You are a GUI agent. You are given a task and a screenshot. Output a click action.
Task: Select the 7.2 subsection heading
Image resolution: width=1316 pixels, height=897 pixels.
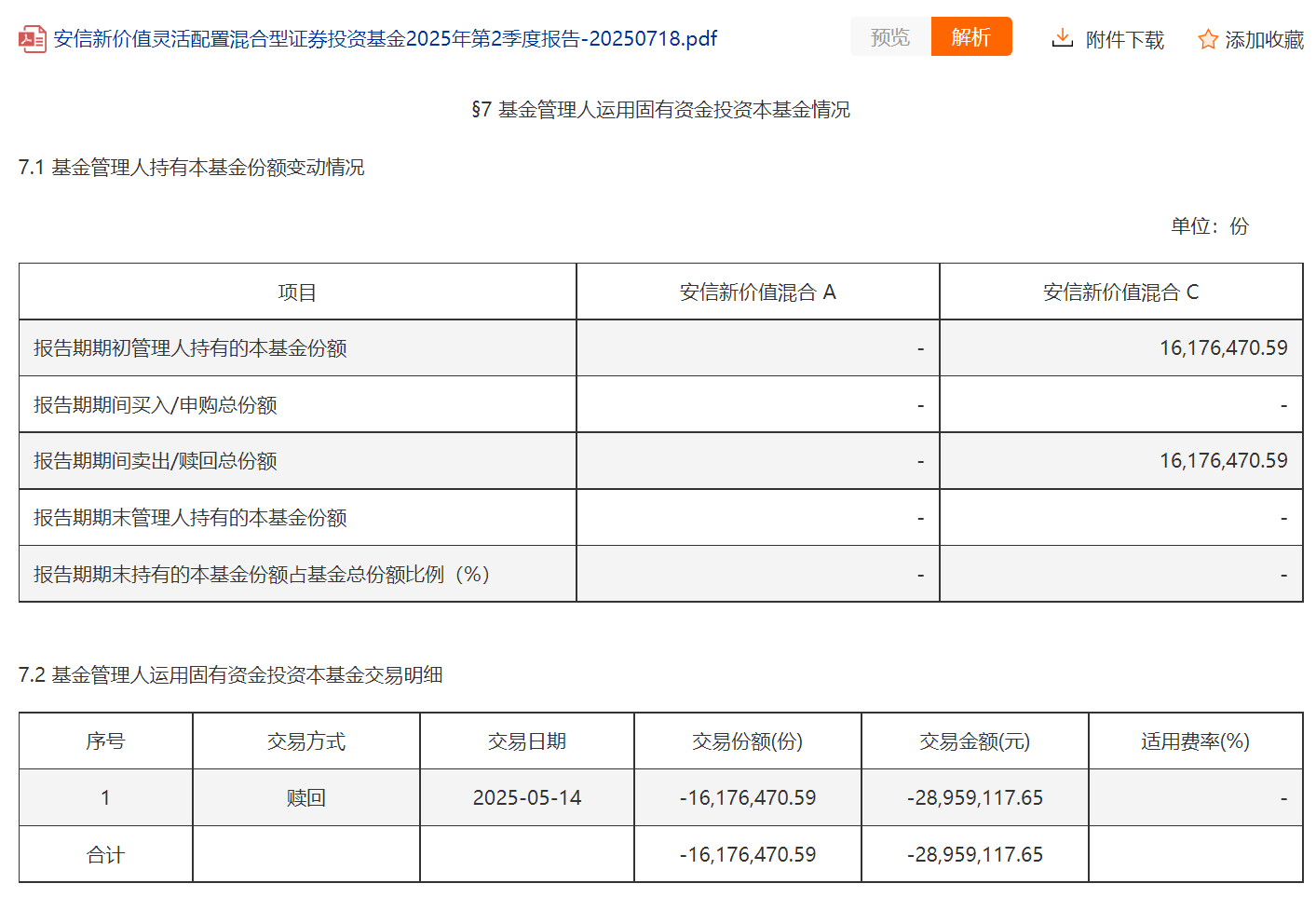[230, 675]
